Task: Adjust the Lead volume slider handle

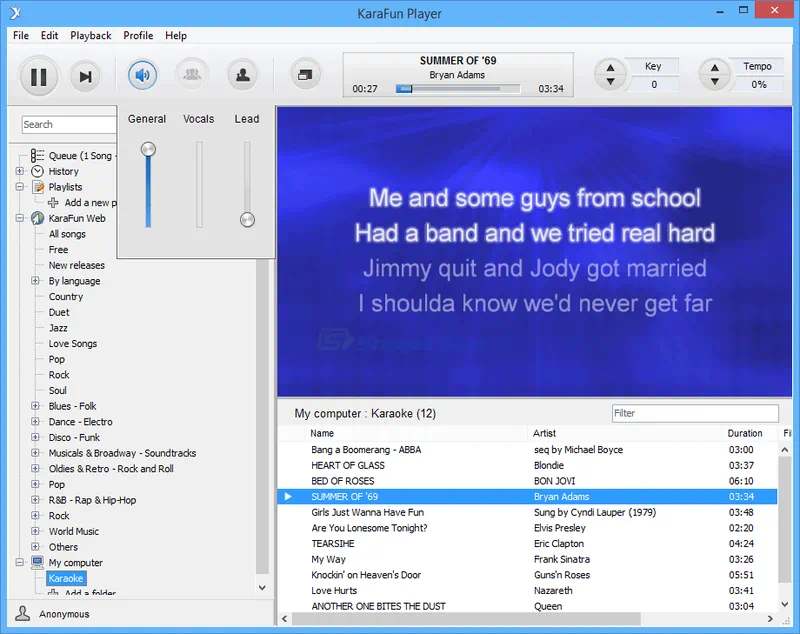Action: 247,220
